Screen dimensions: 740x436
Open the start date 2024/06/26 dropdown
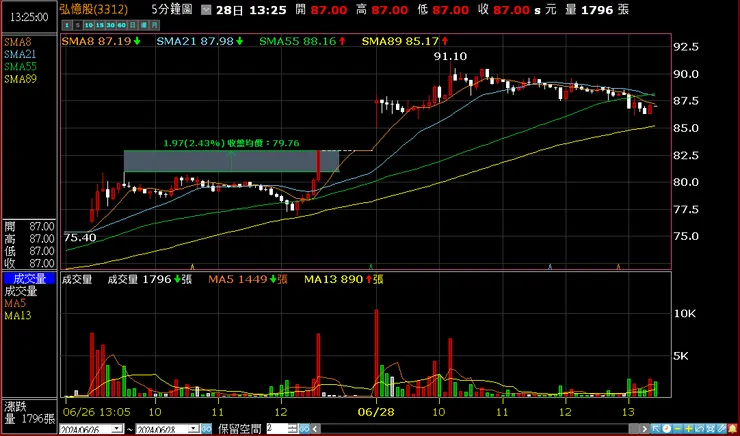(116, 429)
